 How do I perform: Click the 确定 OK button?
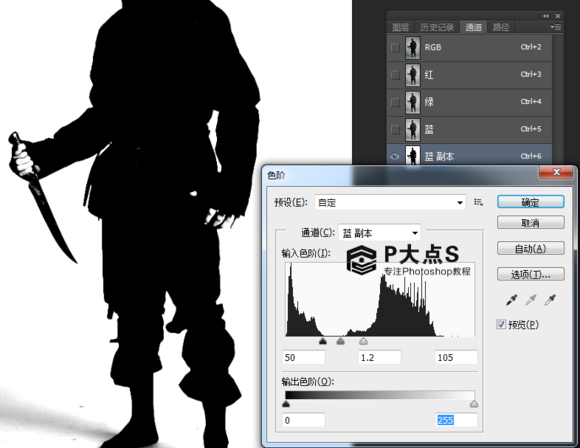(531, 202)
